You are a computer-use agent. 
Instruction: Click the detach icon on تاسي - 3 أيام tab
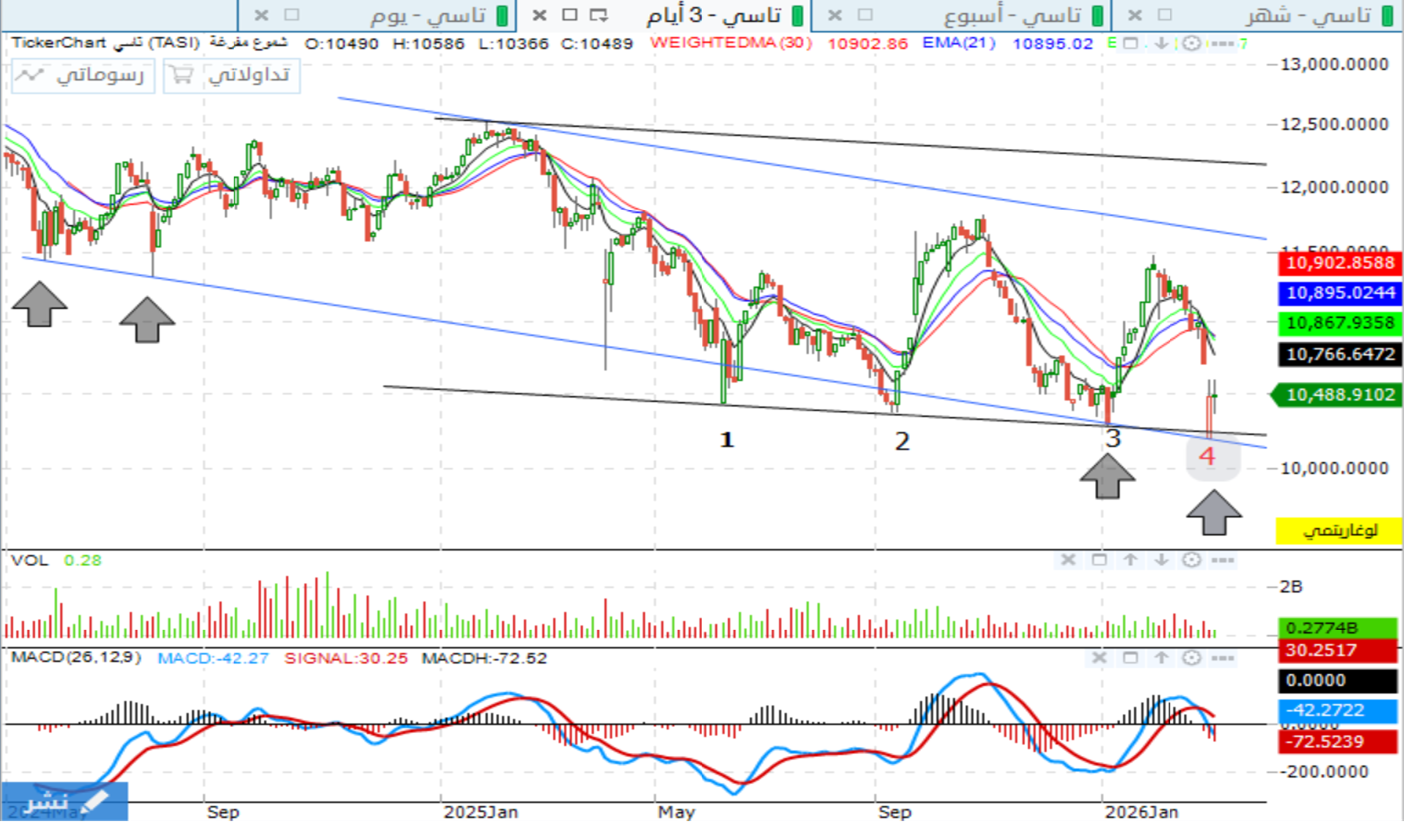[x=599, y=15]
